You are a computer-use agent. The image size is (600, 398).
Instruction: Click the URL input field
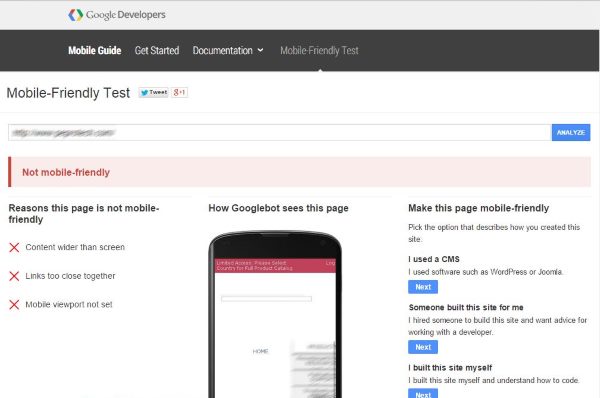(280, 132)
